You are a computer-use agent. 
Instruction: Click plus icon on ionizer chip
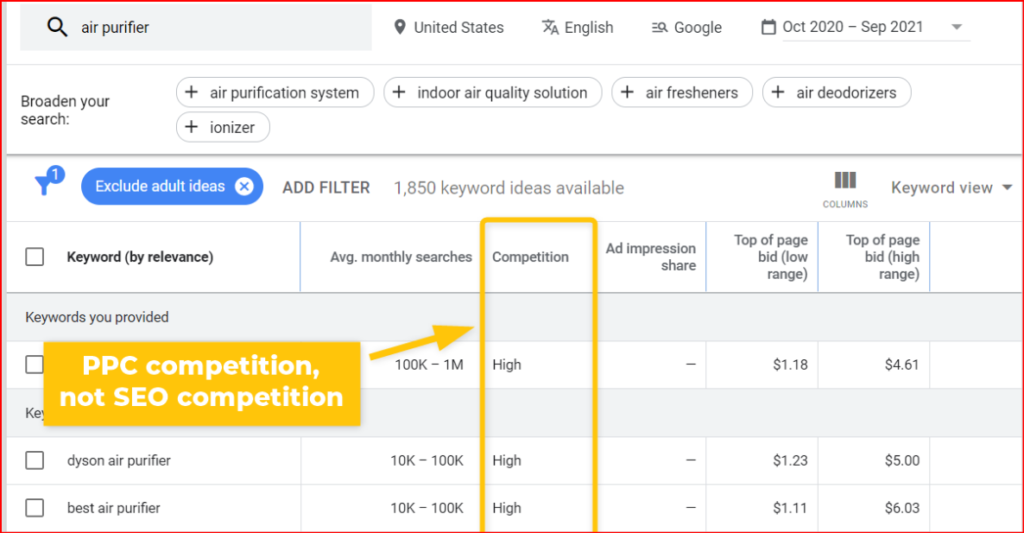coord(191,127)
